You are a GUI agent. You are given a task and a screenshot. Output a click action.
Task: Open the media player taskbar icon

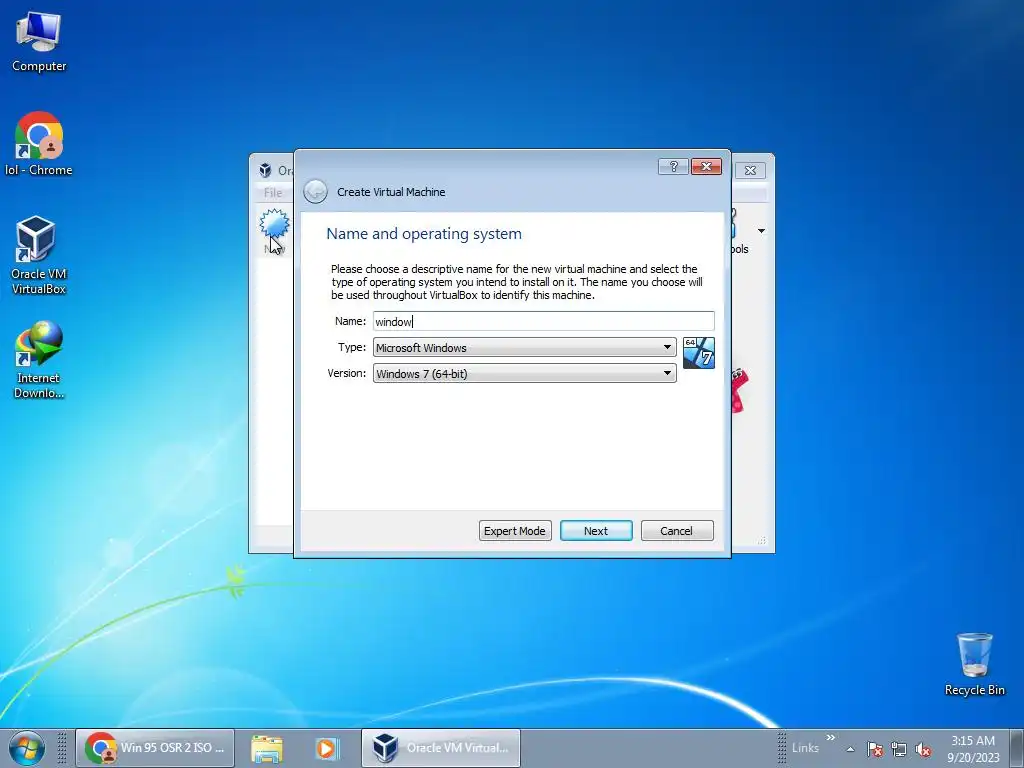(327, 748)
